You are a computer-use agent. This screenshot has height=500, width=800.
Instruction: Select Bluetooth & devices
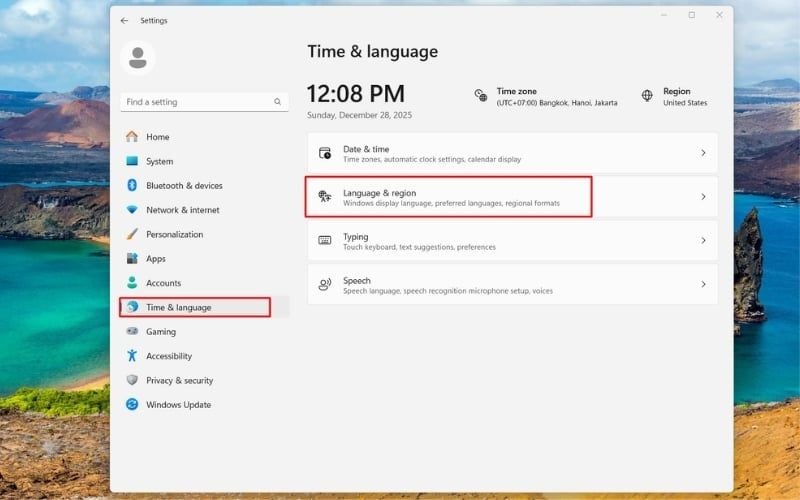tap(184, 186)
